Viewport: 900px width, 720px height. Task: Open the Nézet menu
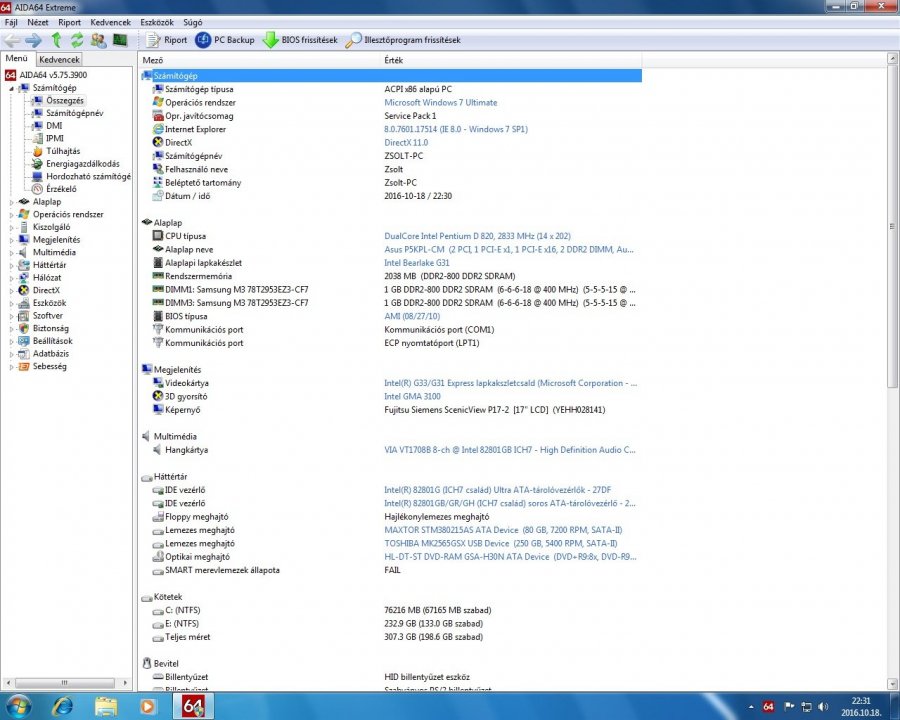click(x=38, y=22)
